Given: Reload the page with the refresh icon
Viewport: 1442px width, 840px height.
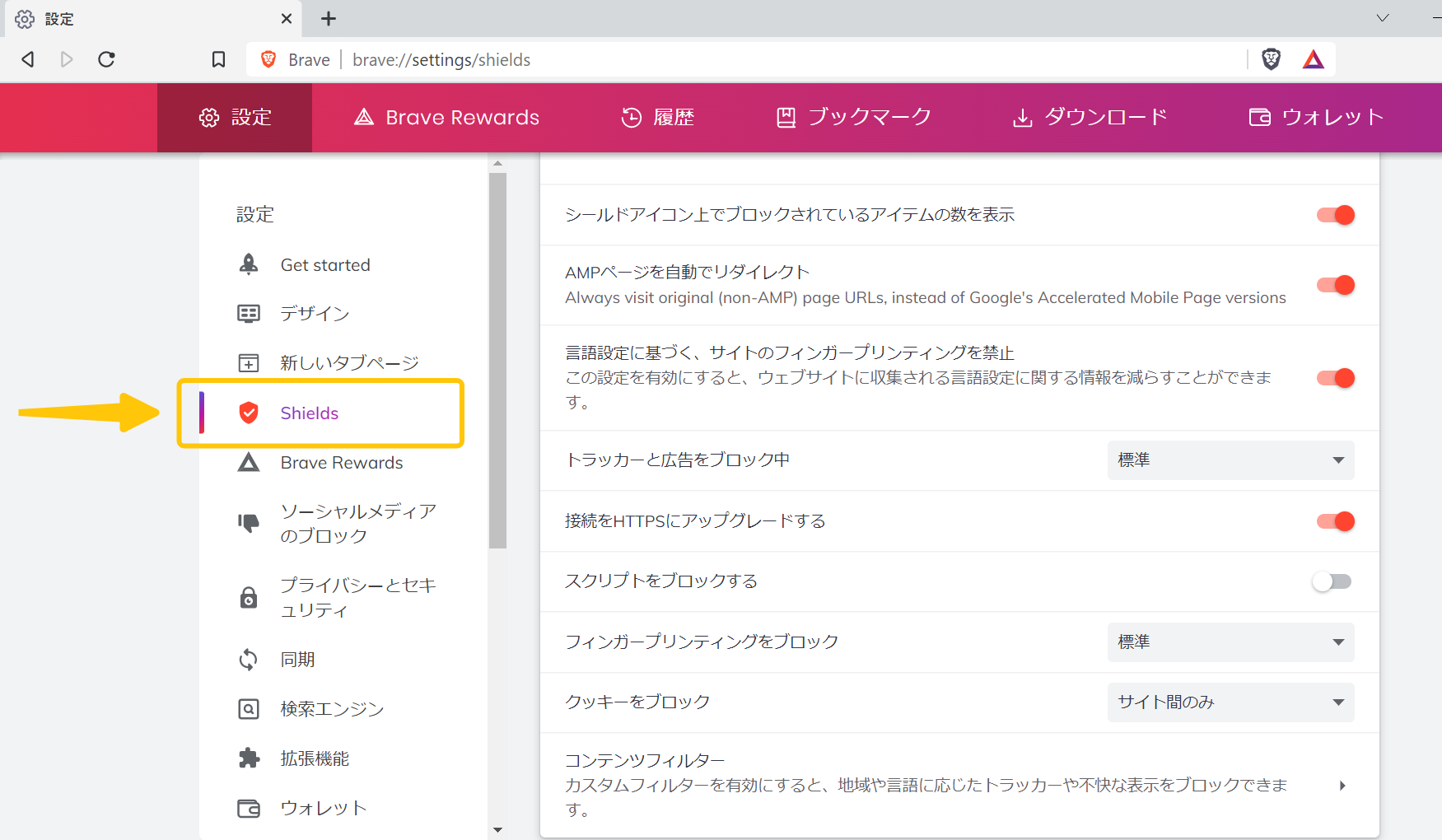Looking at the screenshot, I should [x=106, y=59].
